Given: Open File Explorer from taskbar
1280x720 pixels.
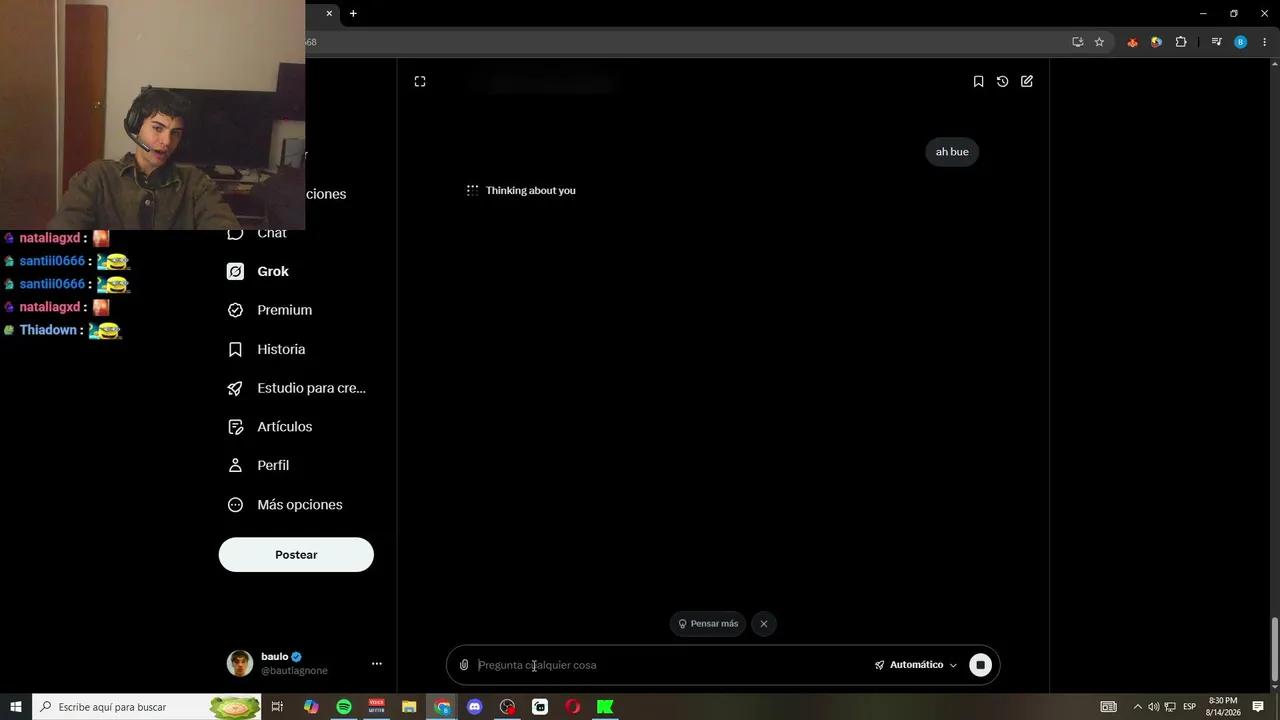Looking at the screenshot, I should 409,707.
